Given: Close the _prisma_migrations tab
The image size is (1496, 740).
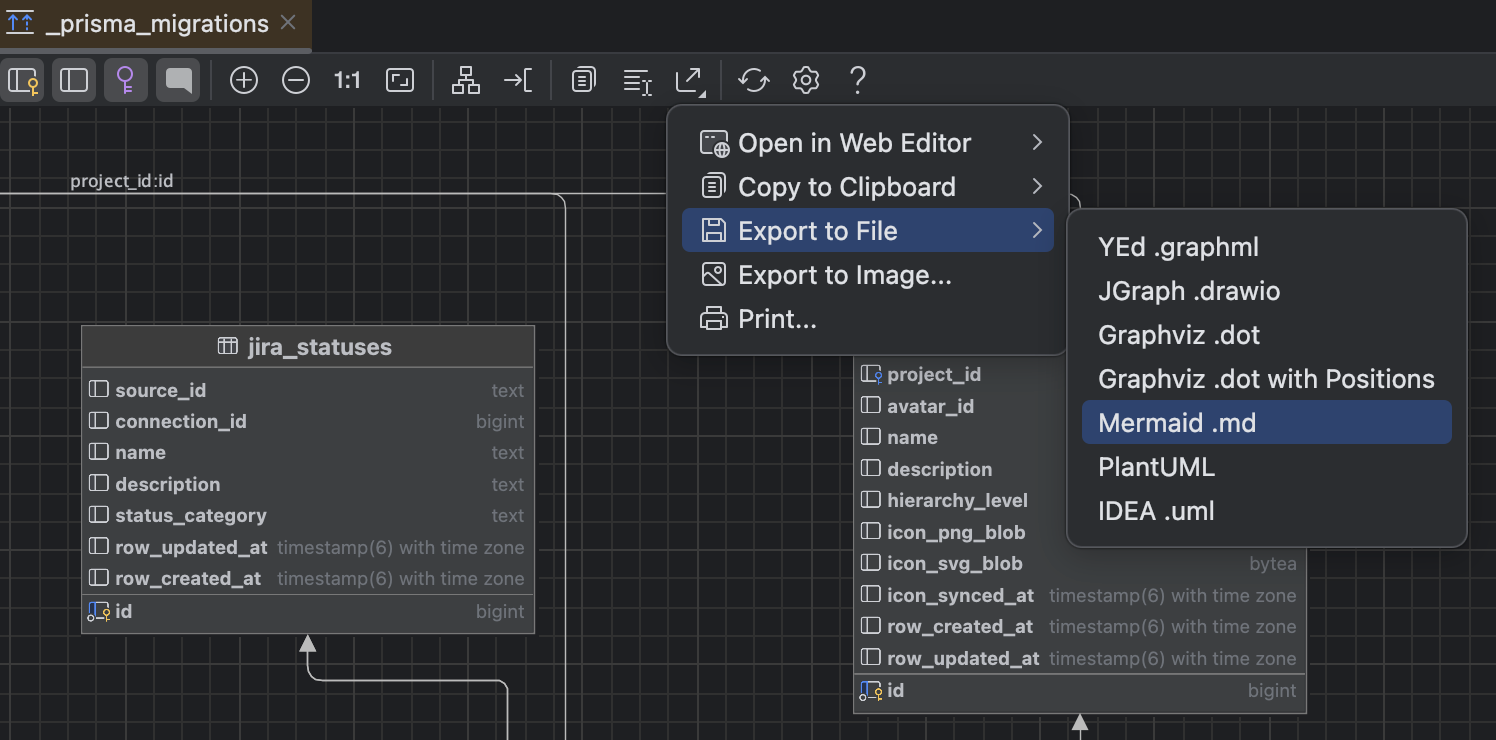Looking at the screenshot, I should click(x=288, y=23).
